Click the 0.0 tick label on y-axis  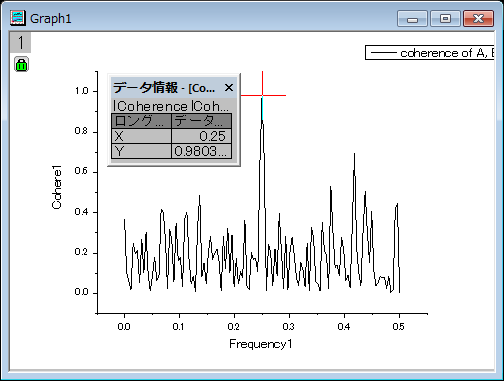coord(81,292)
